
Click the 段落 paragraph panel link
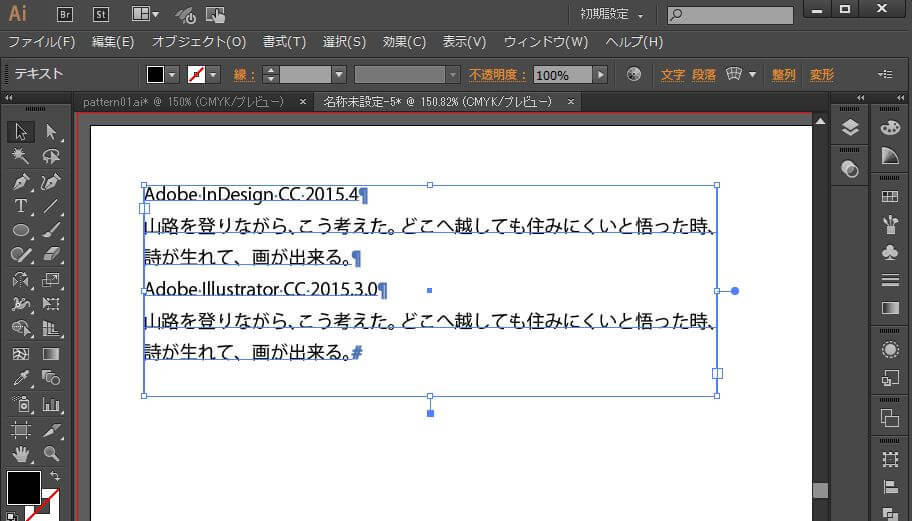704,75
